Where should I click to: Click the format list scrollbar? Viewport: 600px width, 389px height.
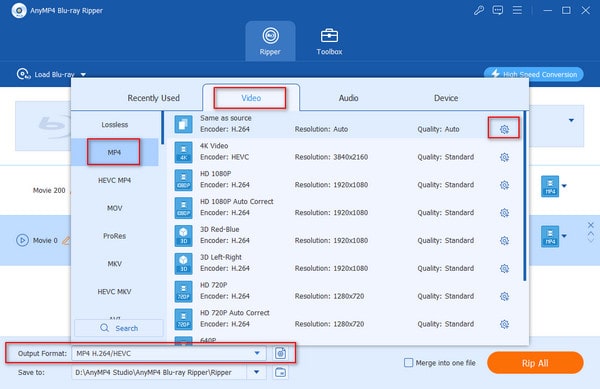[525, 196]
